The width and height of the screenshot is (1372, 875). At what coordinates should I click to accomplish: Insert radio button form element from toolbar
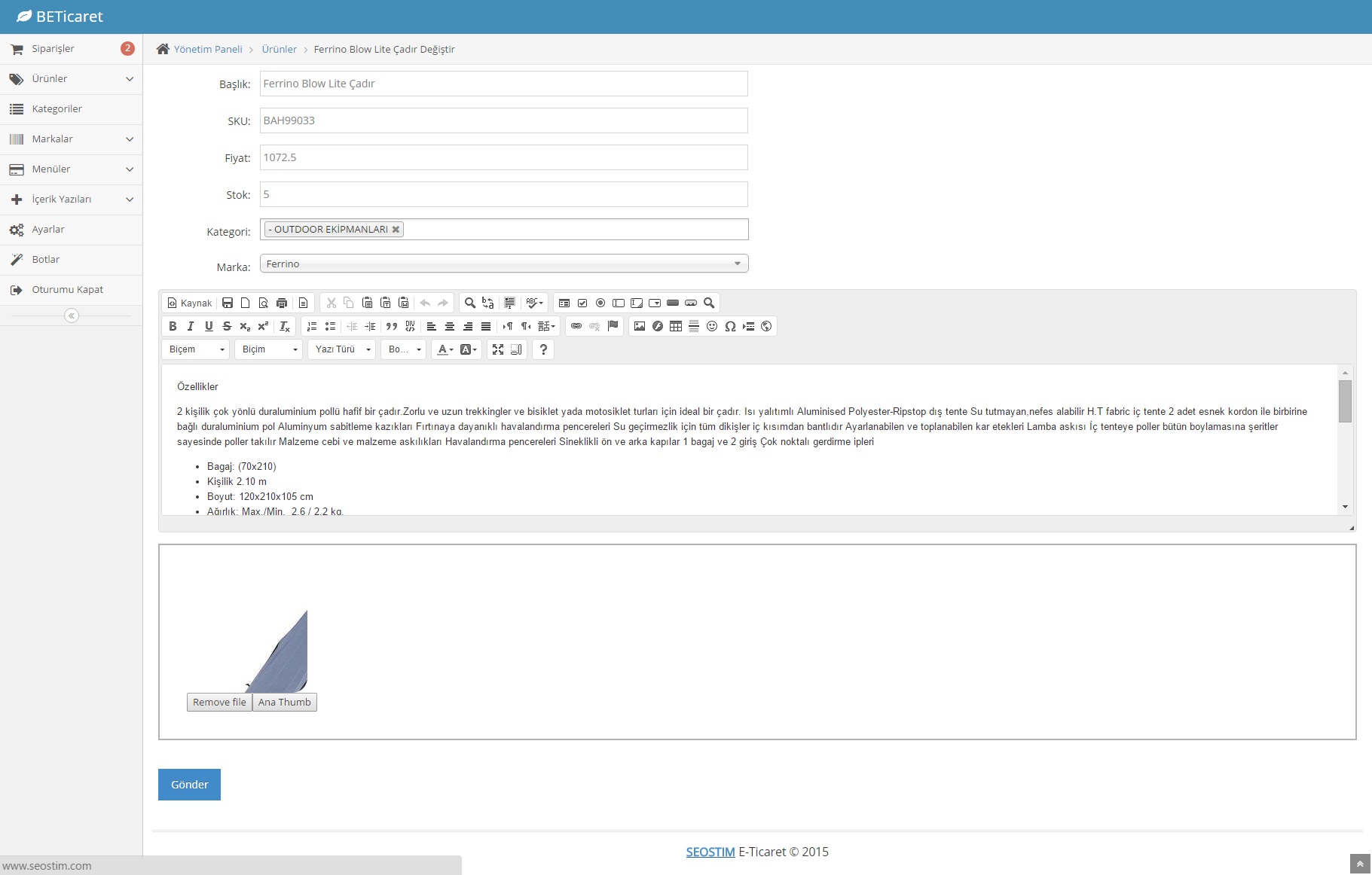coord(600,303)
